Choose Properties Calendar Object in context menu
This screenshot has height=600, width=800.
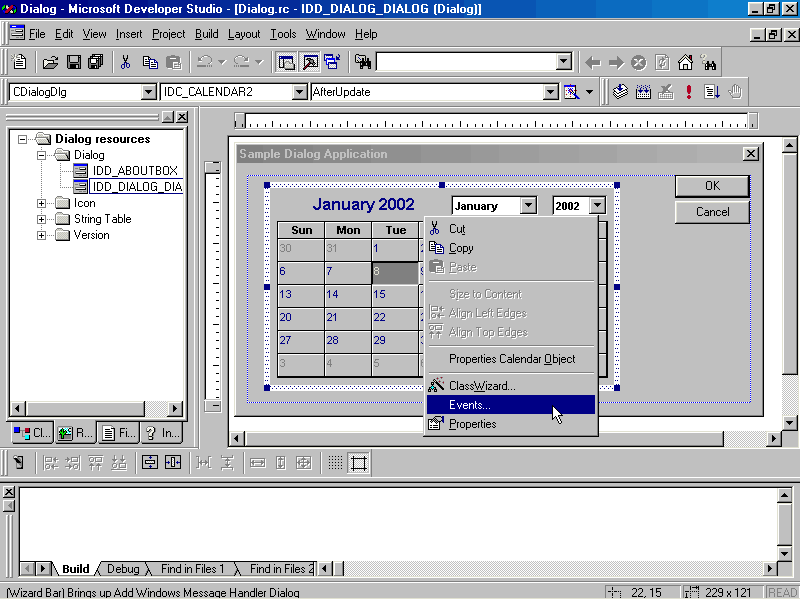pyautogui.click(x=511, y=359)
